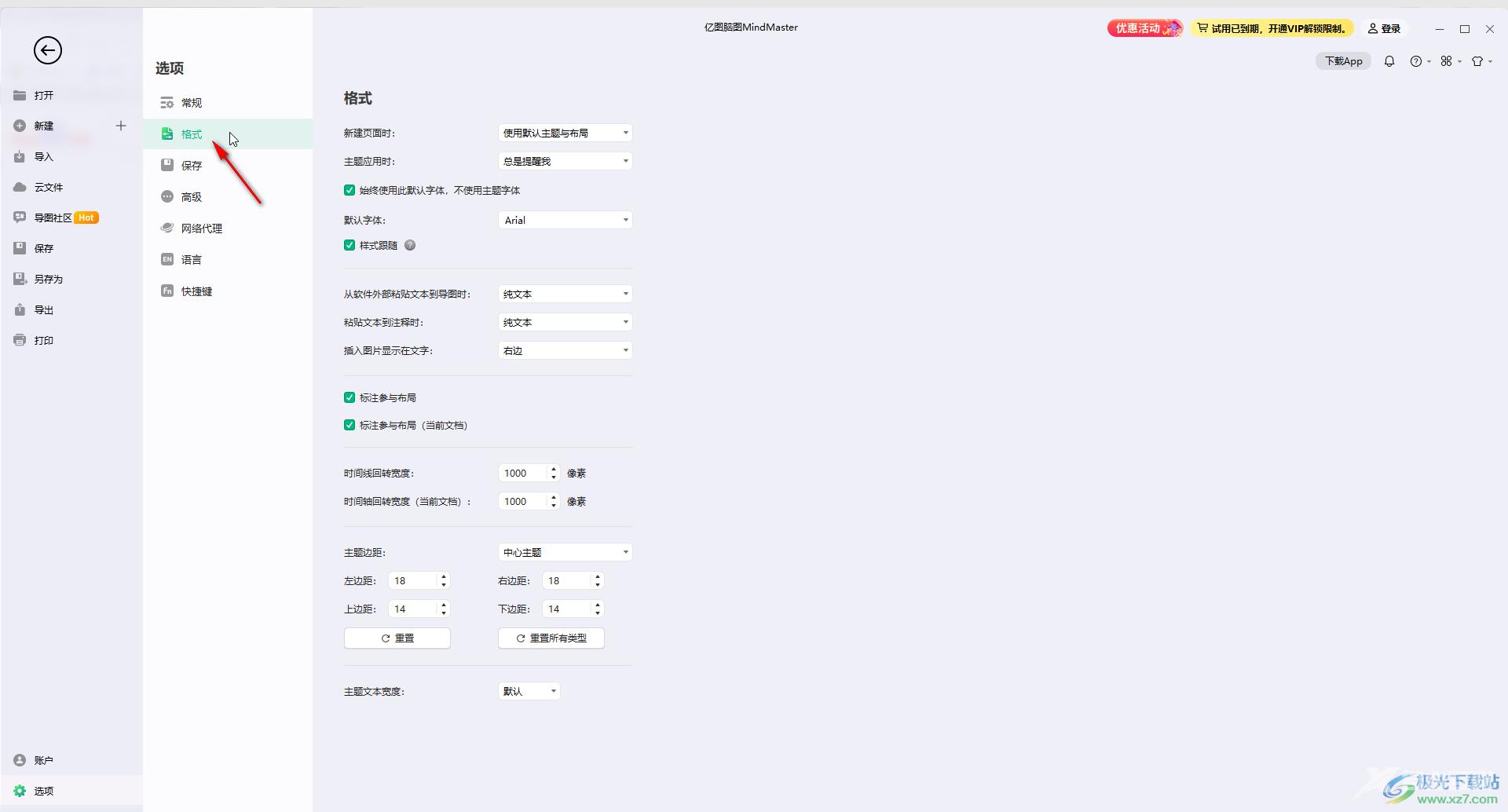Click the 快捷键 shortcut icon
The height and width of the screenshot is (812, 1508).
pyautogui.click(x=167, y=291)
